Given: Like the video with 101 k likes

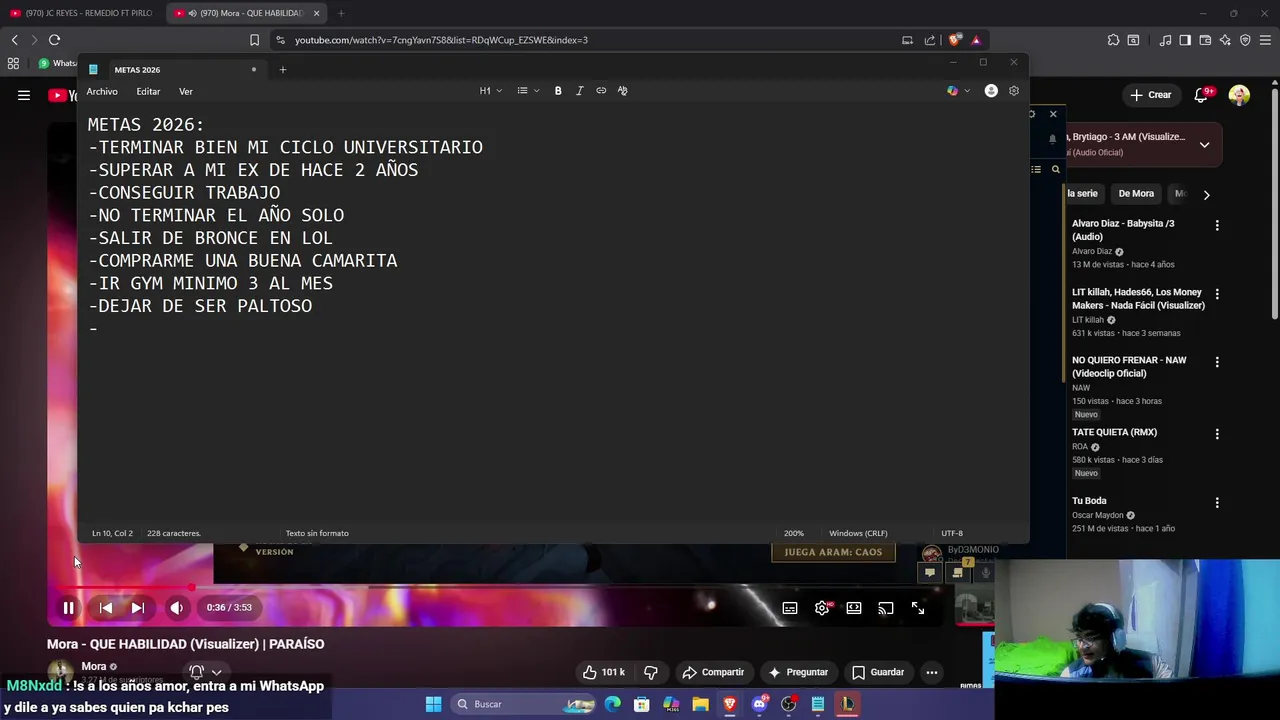Looking at the screenshot, I should click(x=604, y=672).
